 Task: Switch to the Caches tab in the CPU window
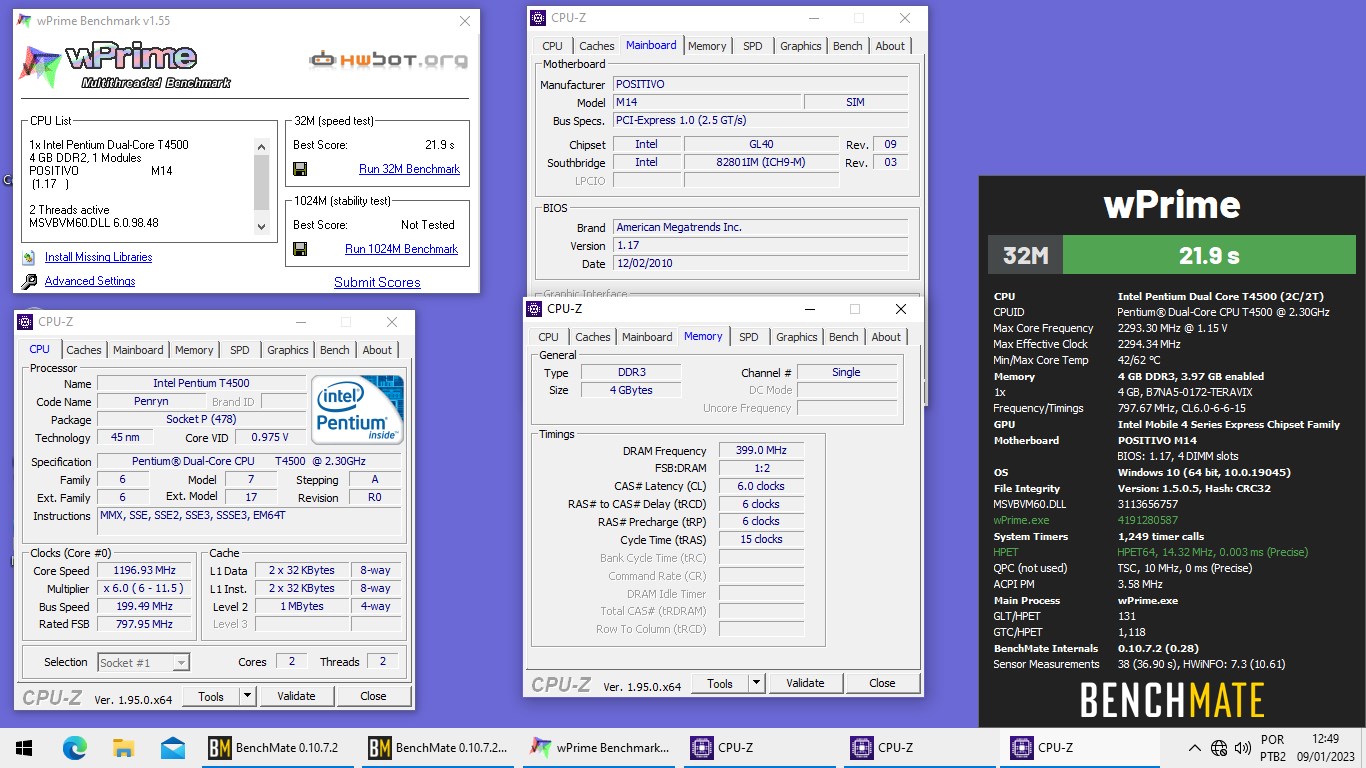pos(84,350)
